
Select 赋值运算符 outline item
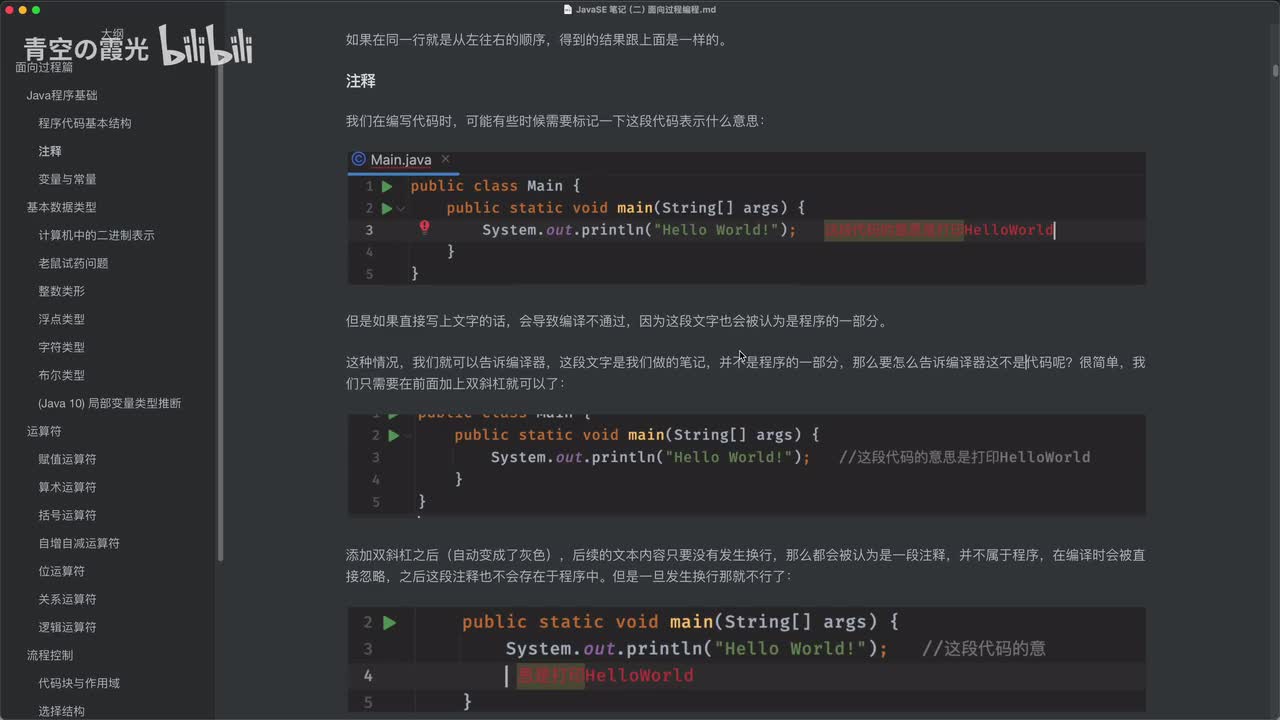(67, 459)
